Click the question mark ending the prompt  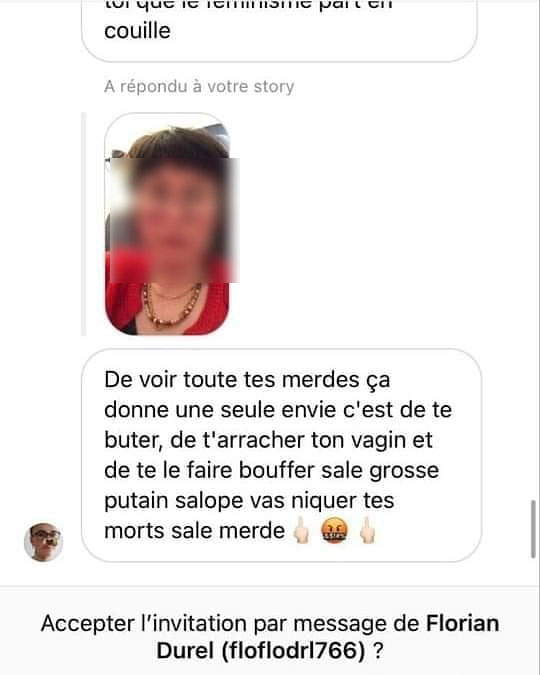[x=378, y=650]
